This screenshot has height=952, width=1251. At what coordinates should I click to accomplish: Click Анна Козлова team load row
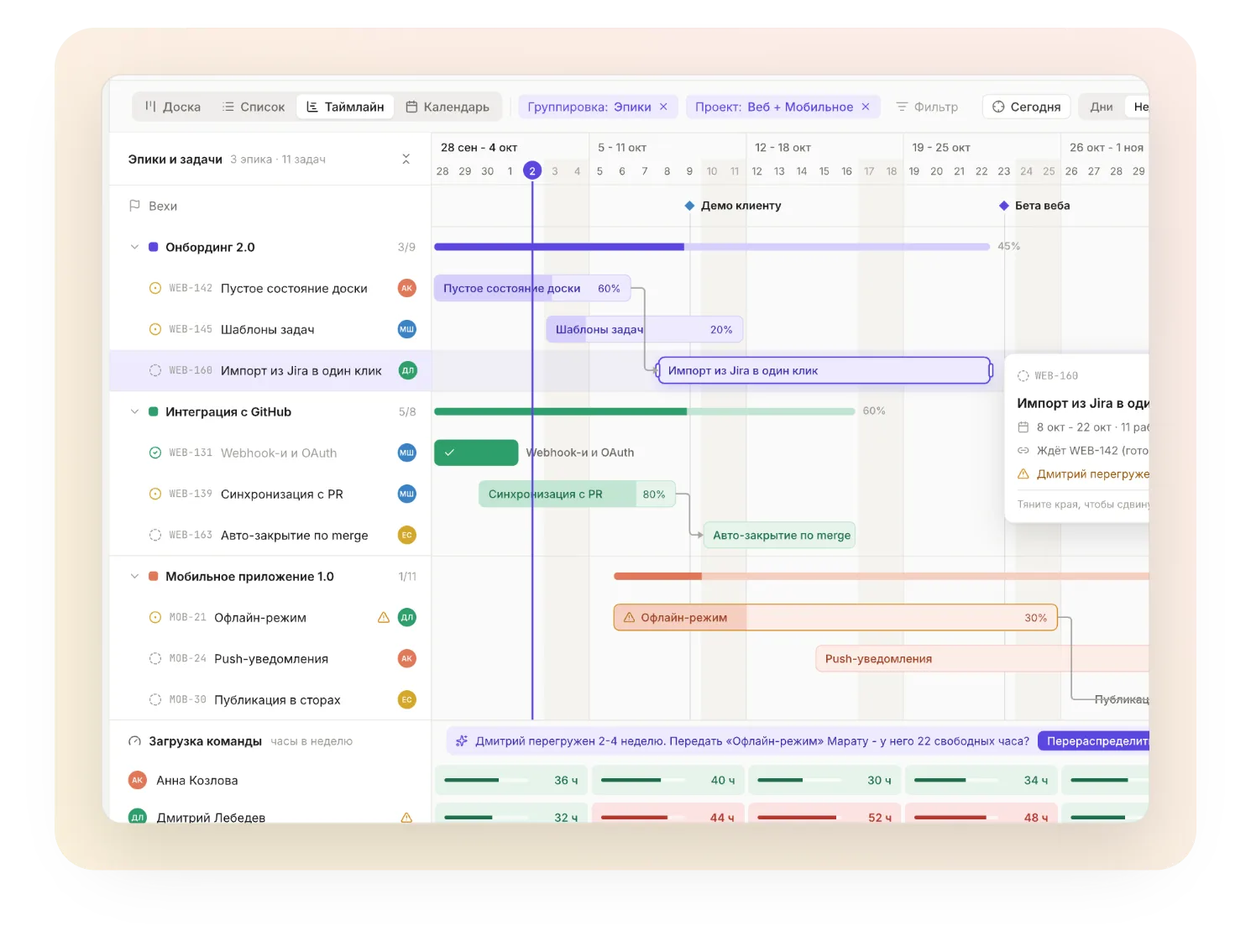pos(629,780)
